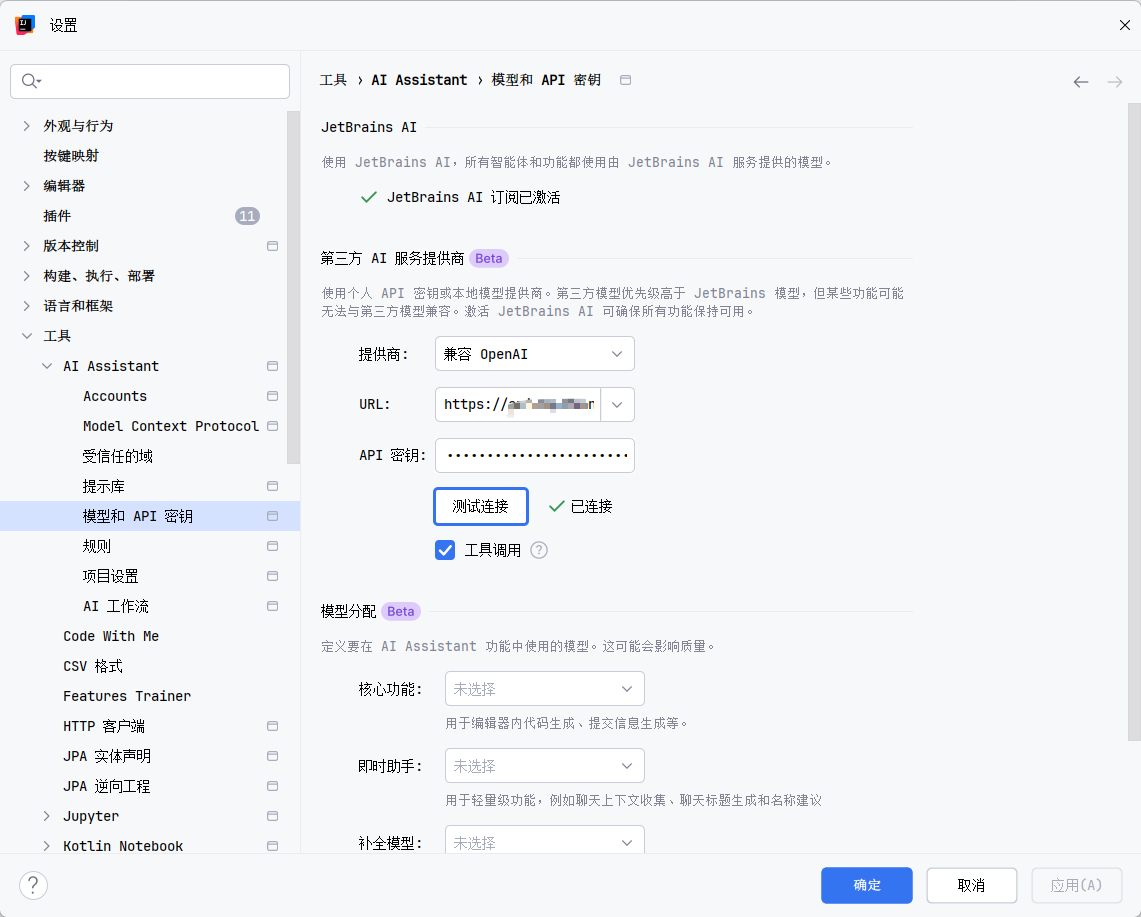This screenshot has width=1141, height=917.
Task: Click the 测试连接 button
Action: (480, 506)
